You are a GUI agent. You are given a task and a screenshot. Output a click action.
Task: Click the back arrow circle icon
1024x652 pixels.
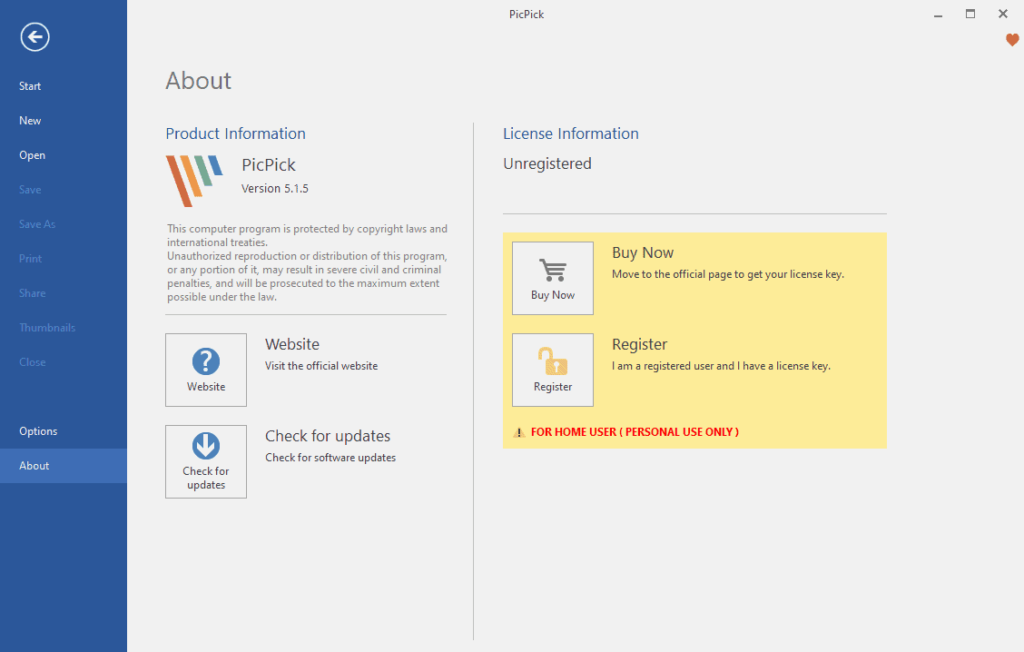(35, 37)
